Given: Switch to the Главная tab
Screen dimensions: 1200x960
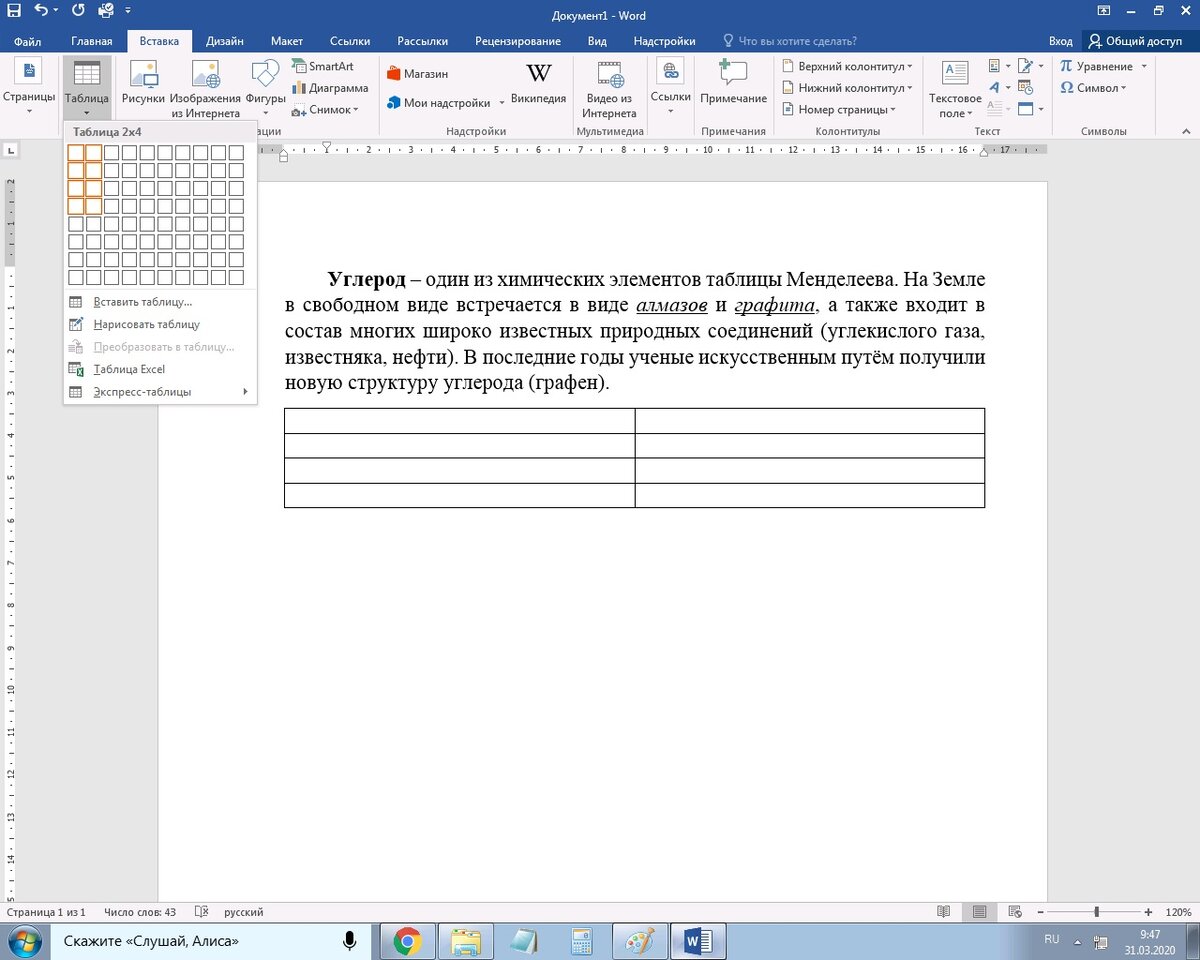Looking at the screenshot, I should pyautogui.click(x=92, y=41).
